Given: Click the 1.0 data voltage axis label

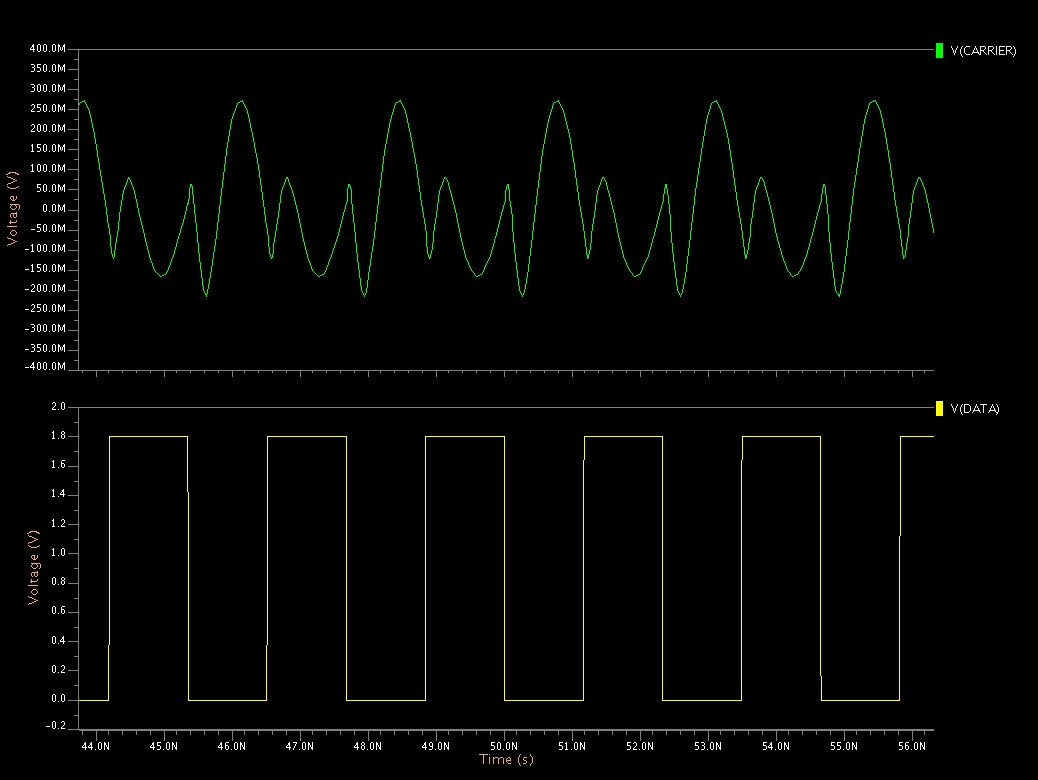Looking at the screenshot, I should coord(58,553).
